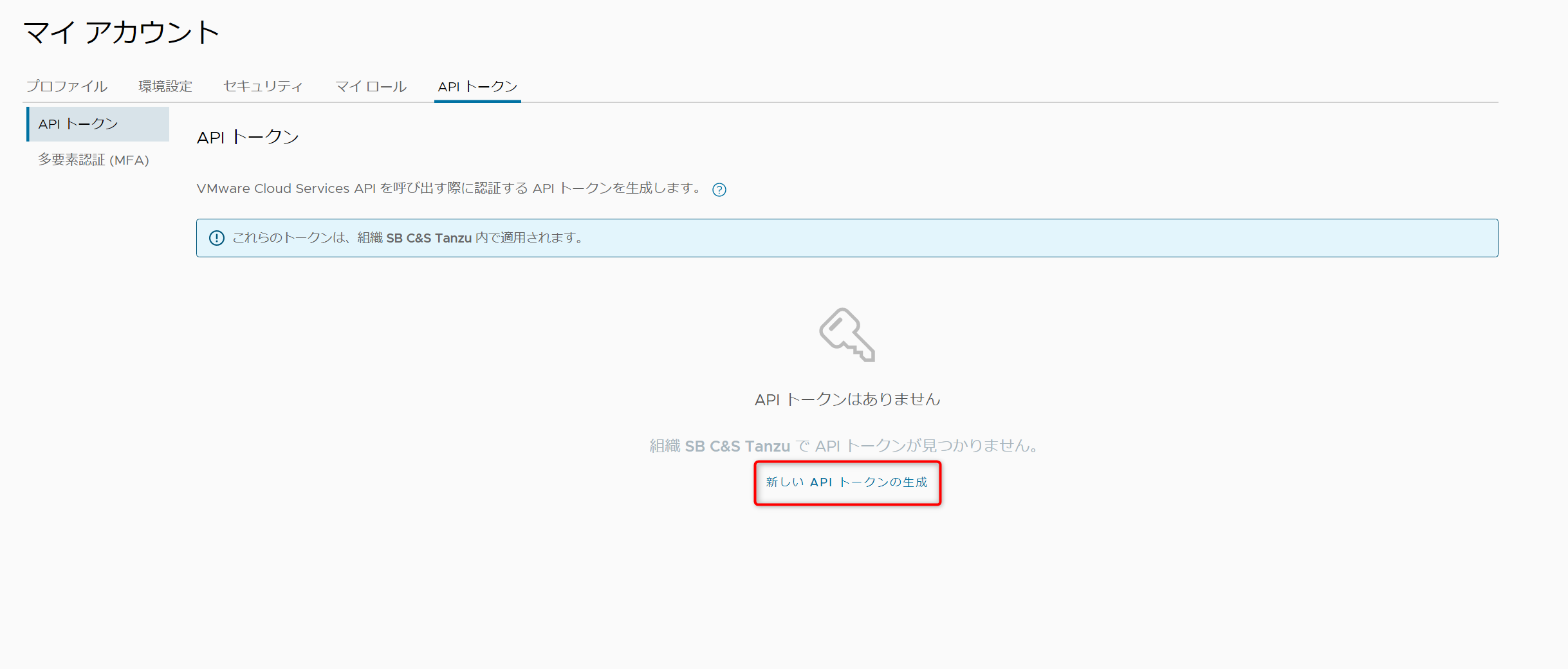Screen dimensions: 1568x669
Task: Click the API トークン section heading
Action: [x=248, y=137]
